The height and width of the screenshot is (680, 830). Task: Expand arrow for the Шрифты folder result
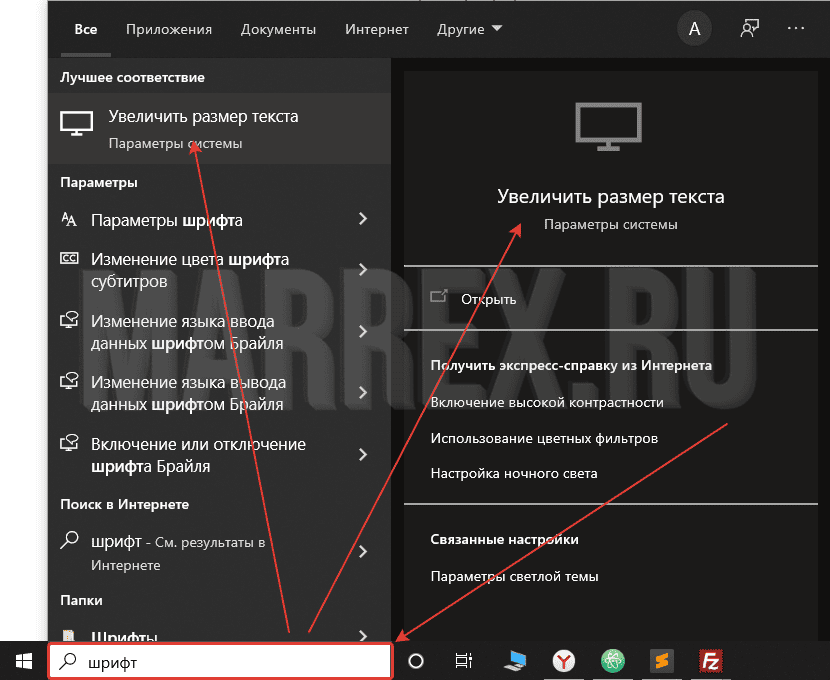point(363,635)
